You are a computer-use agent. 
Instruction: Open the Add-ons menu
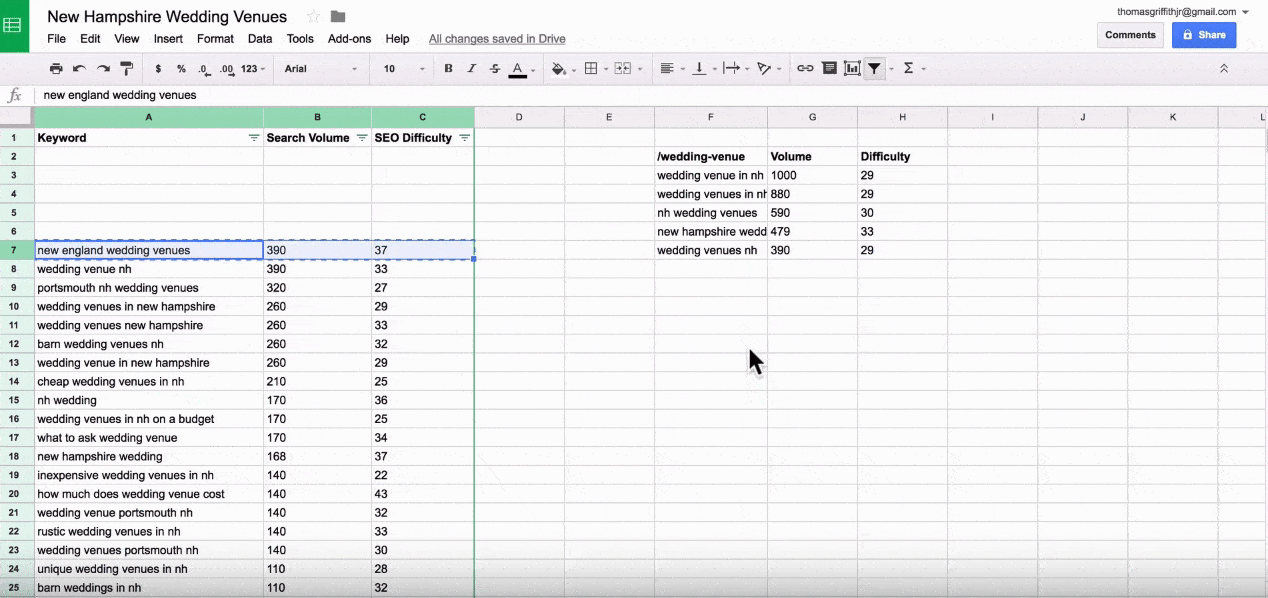pos(349,39)
